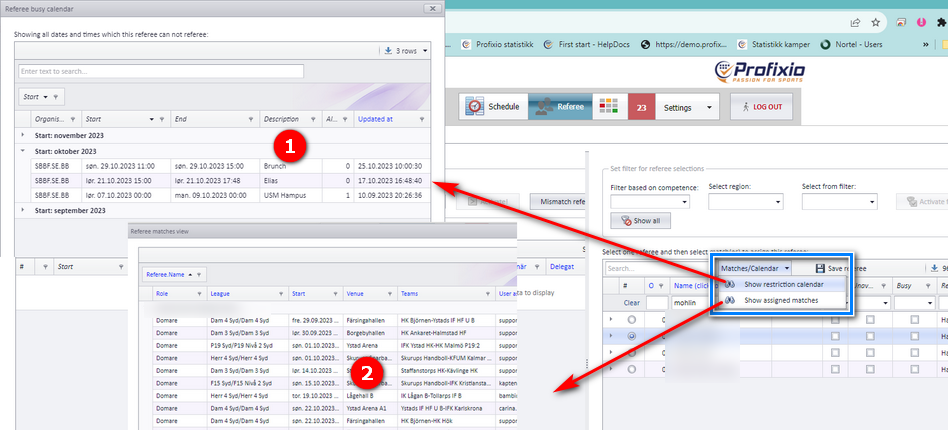Select the match row at Lågehall B
This screenshot has height=430, width=948.
click(336, 396)
